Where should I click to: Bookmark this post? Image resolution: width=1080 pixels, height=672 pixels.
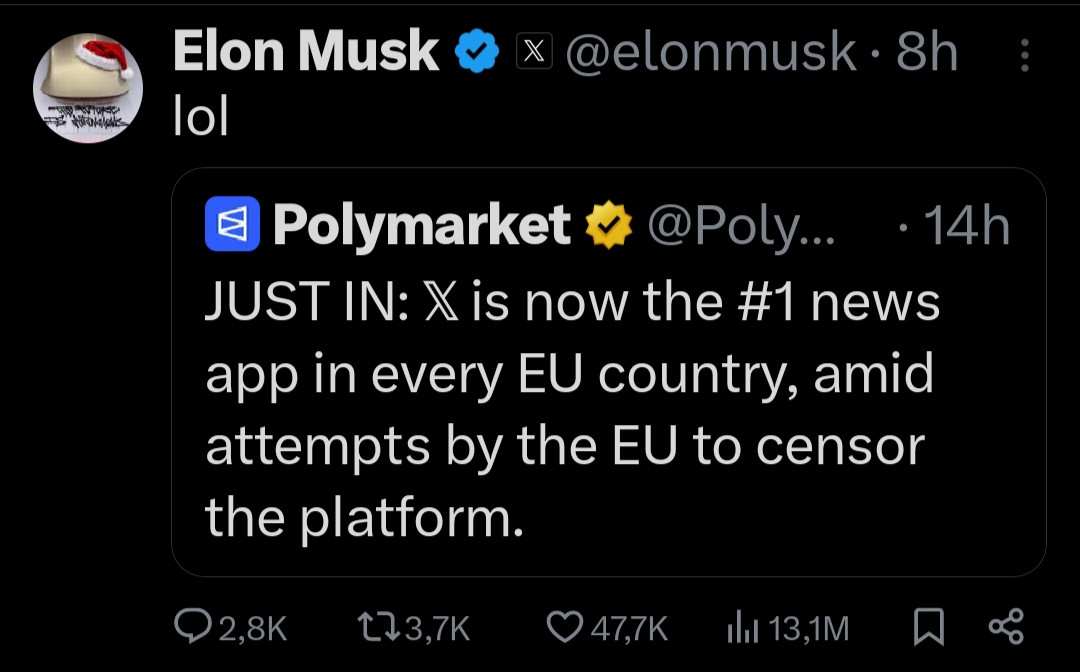tap(929, 627)
